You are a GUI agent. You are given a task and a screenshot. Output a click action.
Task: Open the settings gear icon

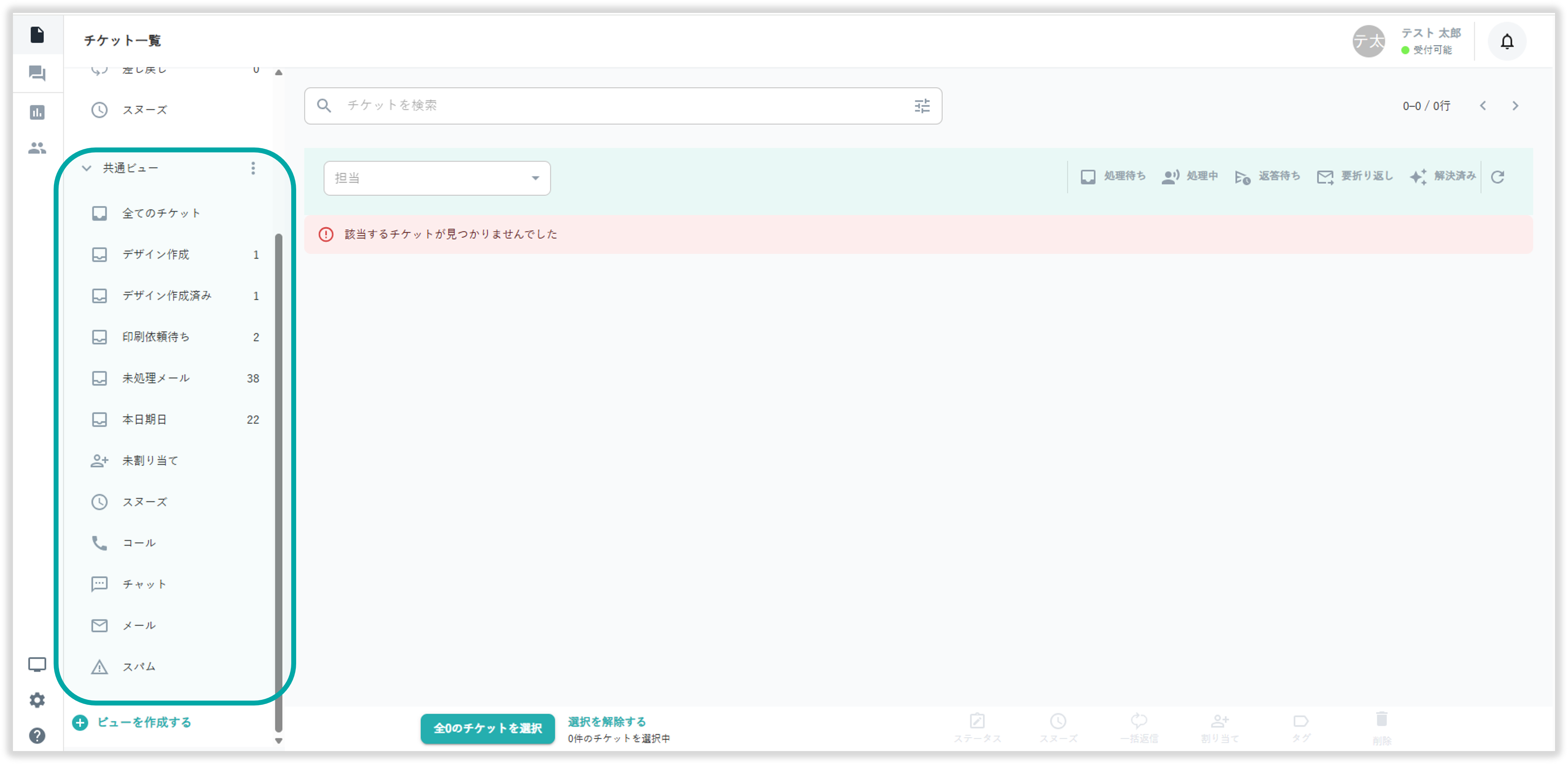pyautogui.click(x=37, y=700)
